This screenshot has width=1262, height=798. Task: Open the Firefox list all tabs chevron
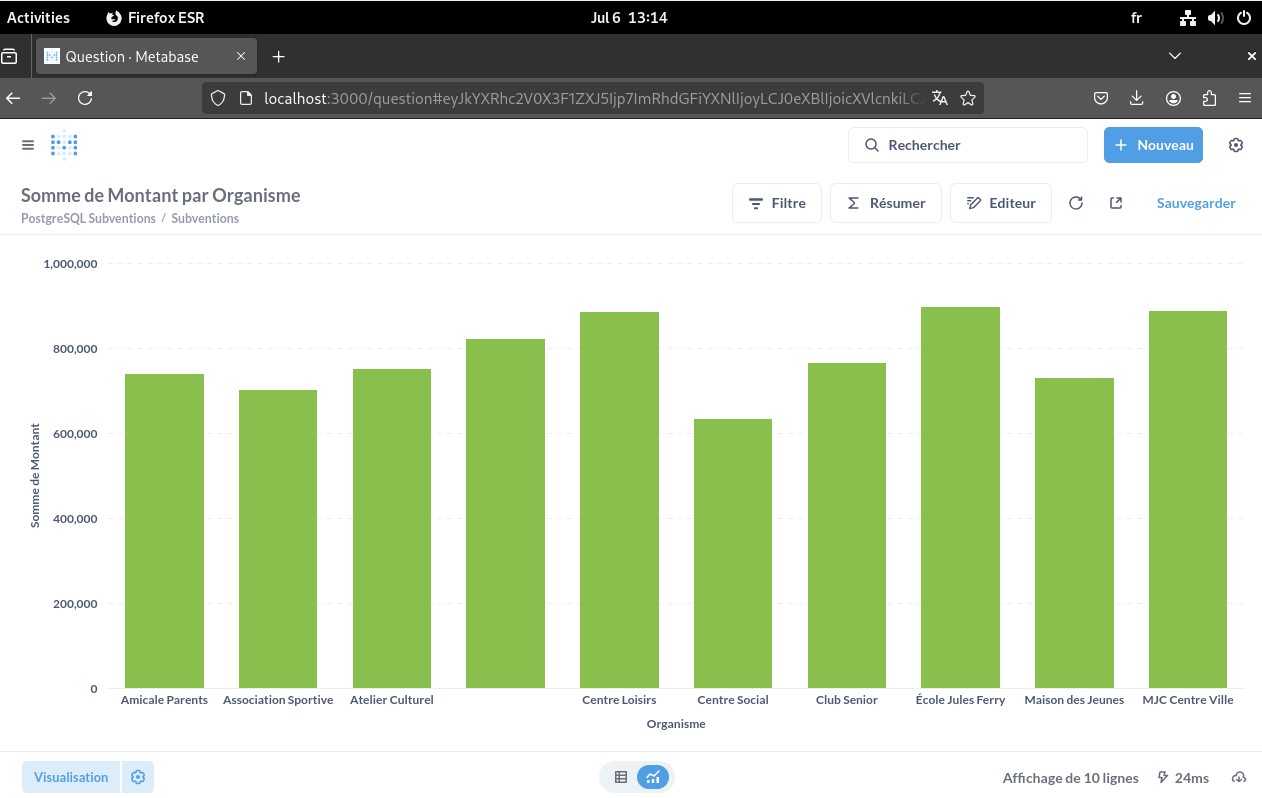click(1175, 56)
